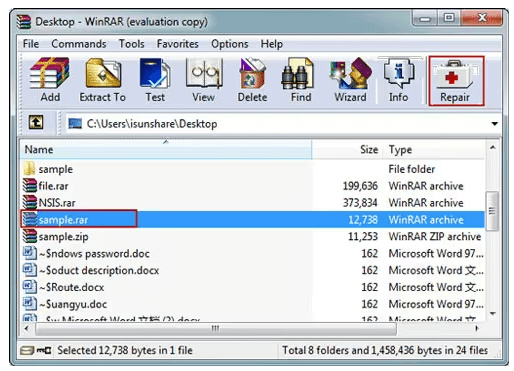Click the ~$ndows password.doc Word icon

click(x=29, y=253)
